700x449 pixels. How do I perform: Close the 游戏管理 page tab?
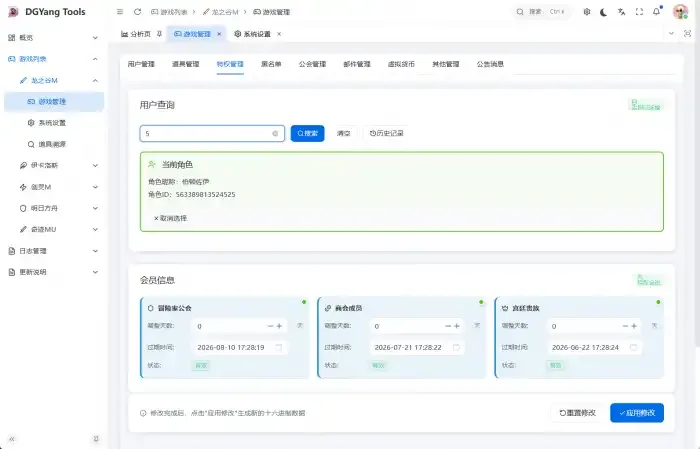(219, 34)
